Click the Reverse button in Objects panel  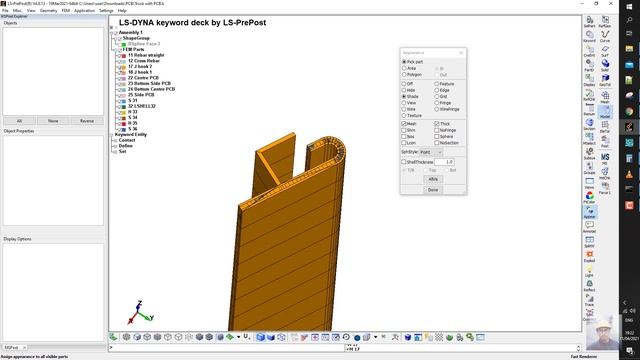pos(87,121)
